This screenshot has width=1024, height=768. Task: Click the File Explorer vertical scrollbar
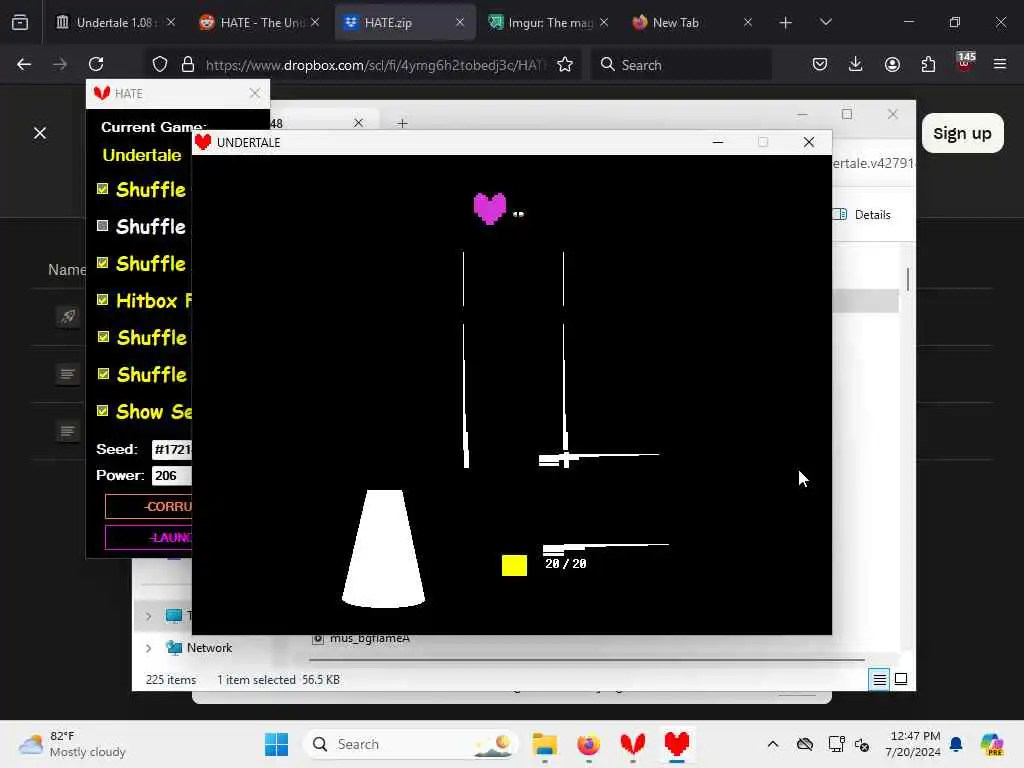click(908, 279)
